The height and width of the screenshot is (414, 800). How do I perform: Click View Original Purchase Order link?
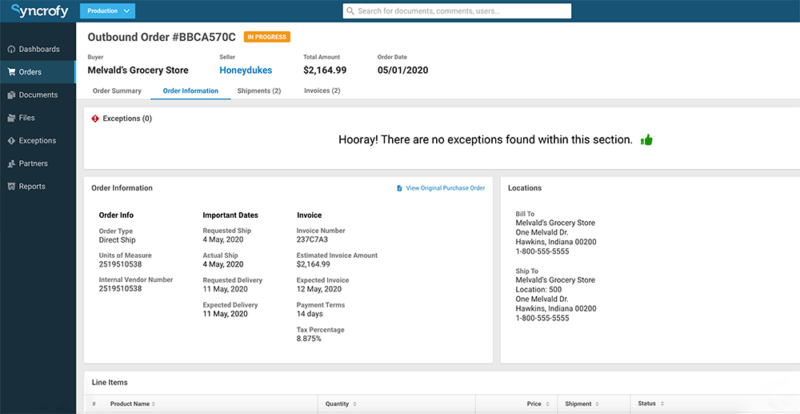(445, 188)
